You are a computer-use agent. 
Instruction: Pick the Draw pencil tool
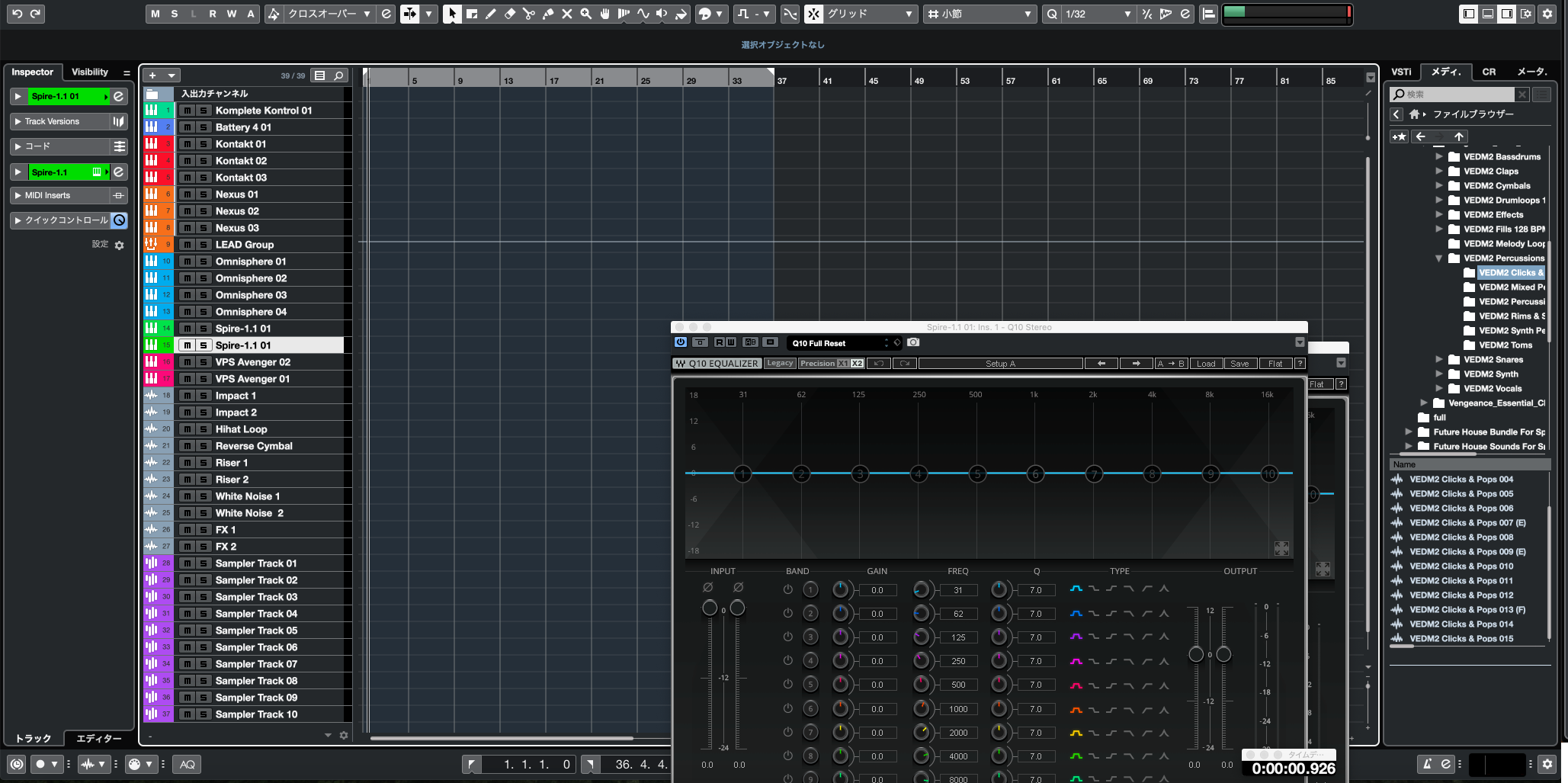click(491, 14)
